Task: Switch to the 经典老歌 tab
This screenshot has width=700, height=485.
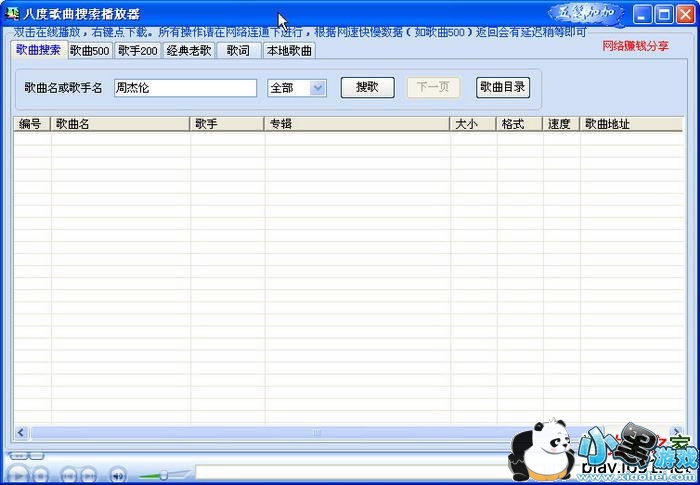Action: 189,50
